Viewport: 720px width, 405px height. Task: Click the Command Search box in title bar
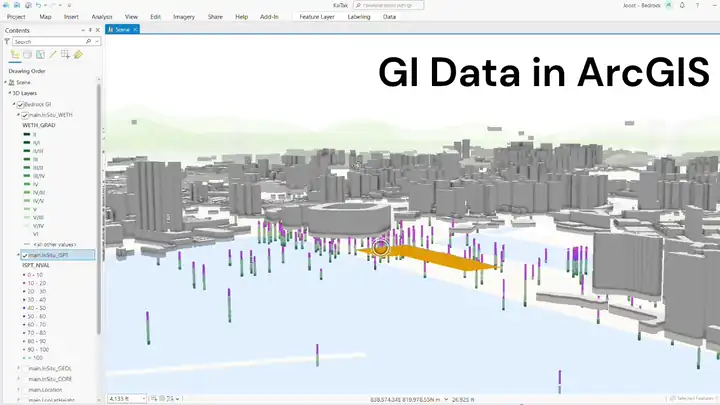tap(388, 6)
